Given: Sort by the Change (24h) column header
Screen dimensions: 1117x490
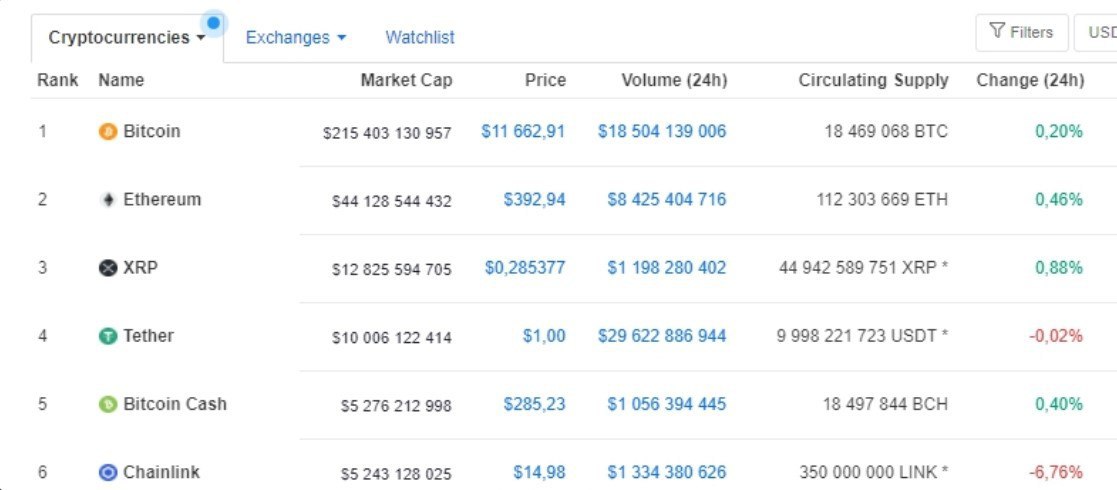Looking at the screenshot, I should point(1030,81).
